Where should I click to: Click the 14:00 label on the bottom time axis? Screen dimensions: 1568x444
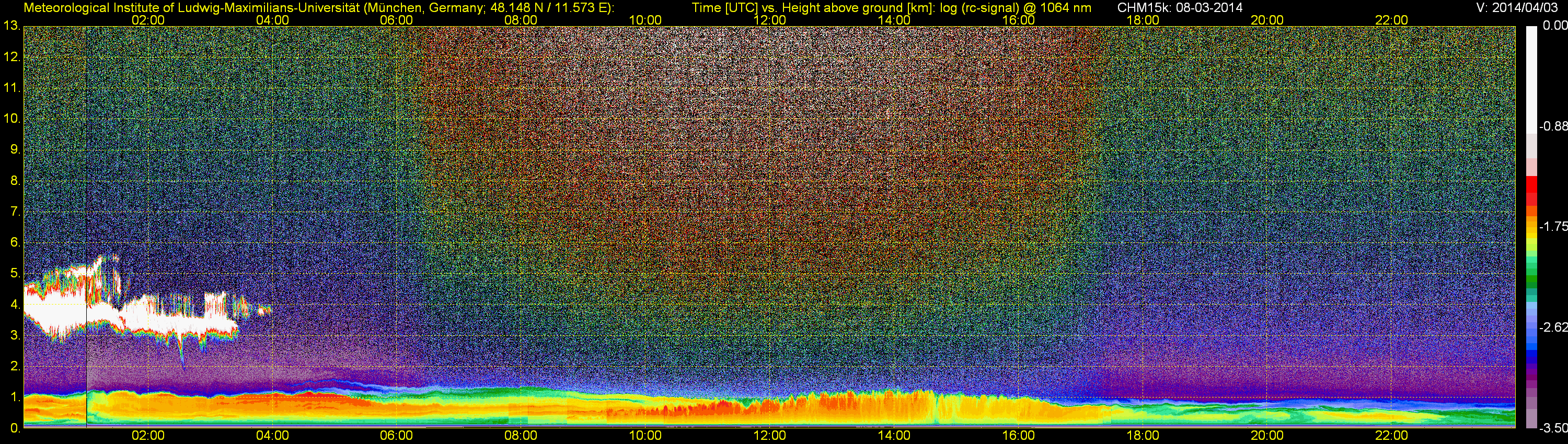pyautogui.click(x=894, y=436)
